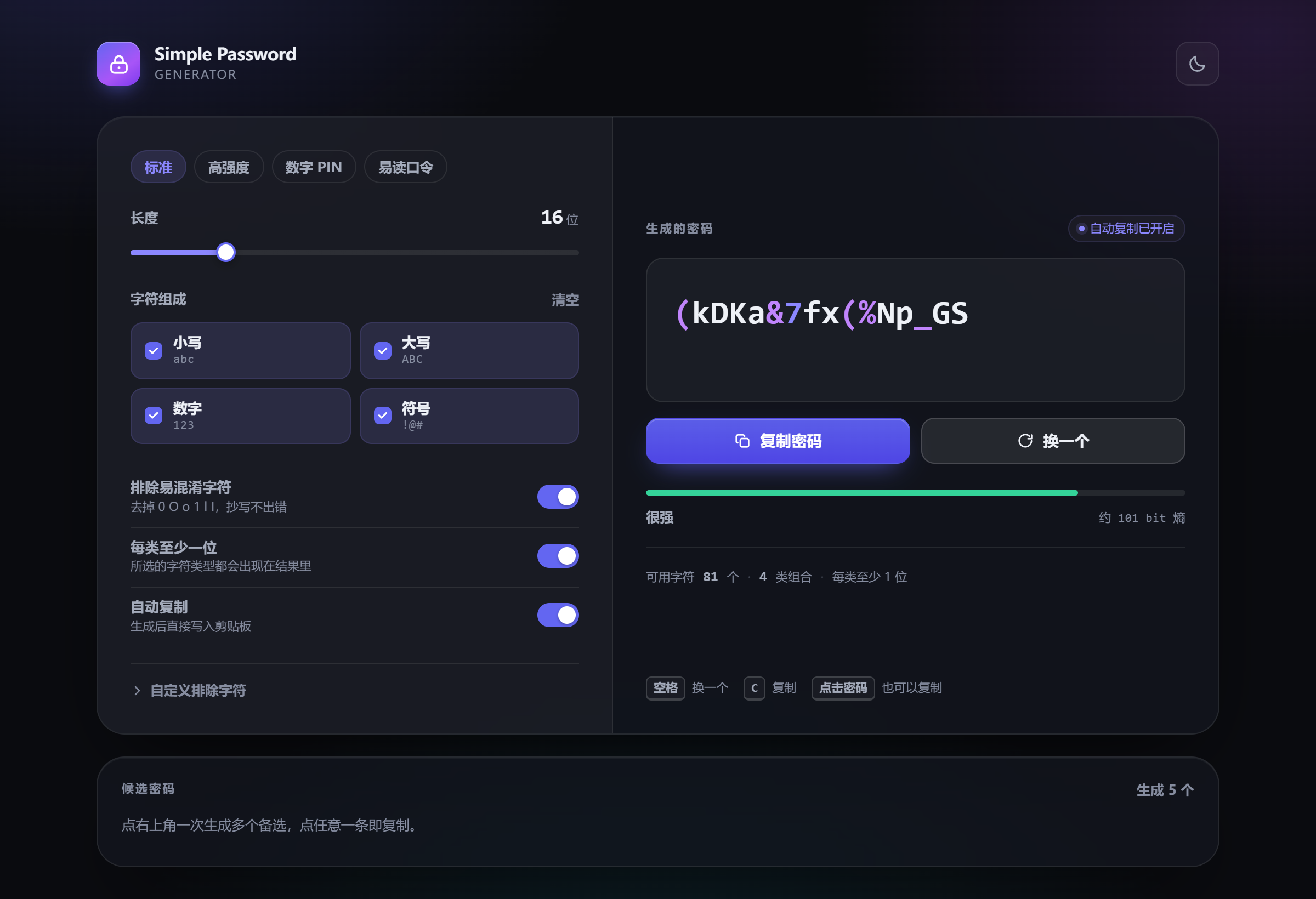Click 换一个 to regenerate the password
The height and width of the screenshot is (899, 1316).
coord(1053,440)
